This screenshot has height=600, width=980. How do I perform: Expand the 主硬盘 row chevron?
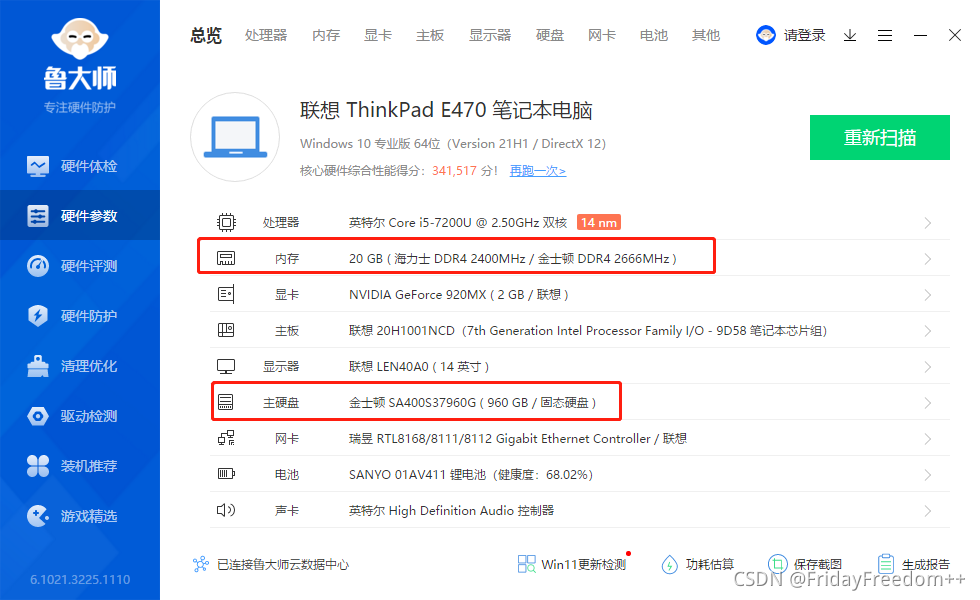(x=928, y=403)
